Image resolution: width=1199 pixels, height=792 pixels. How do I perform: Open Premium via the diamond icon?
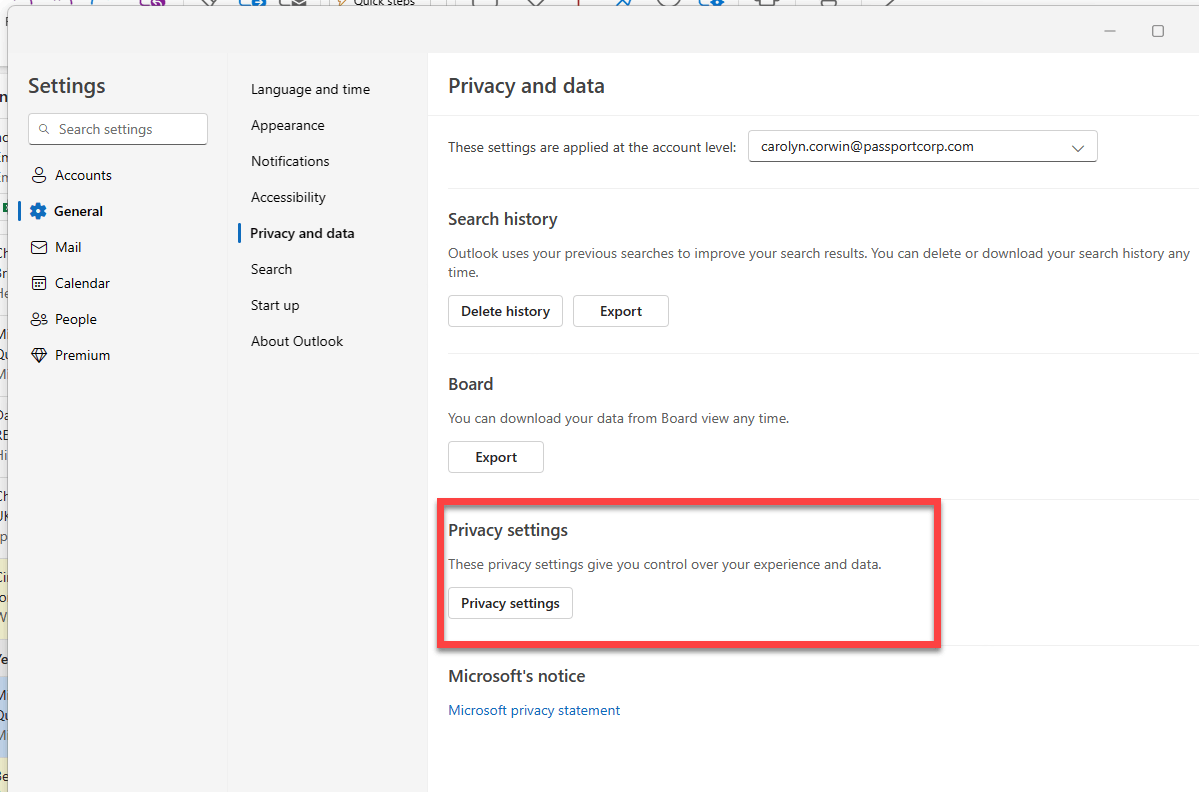tap(39, 355)
